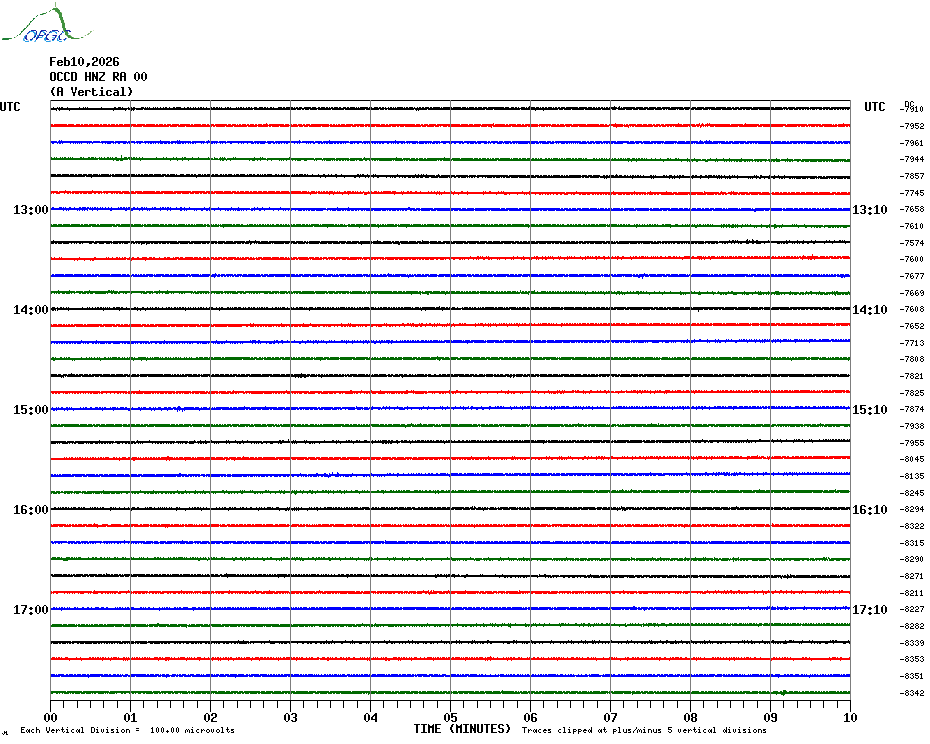930x744 pixels.
Task: Click the (A Vertical) channel label
Action: point(91,92)
